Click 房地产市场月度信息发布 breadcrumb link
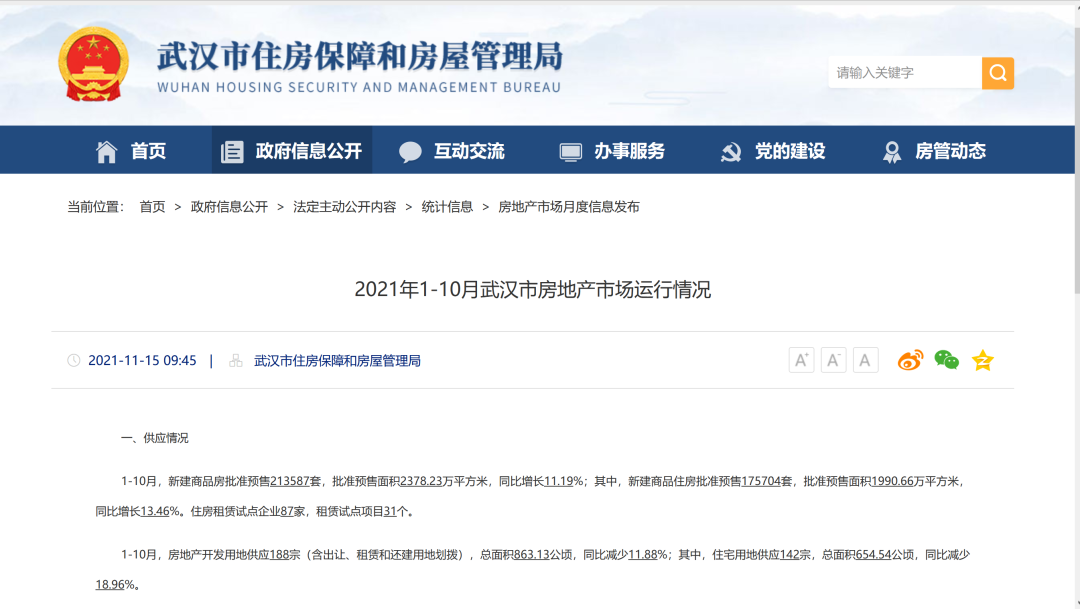Screen dimensions: 1080x609 pos(568,207)
